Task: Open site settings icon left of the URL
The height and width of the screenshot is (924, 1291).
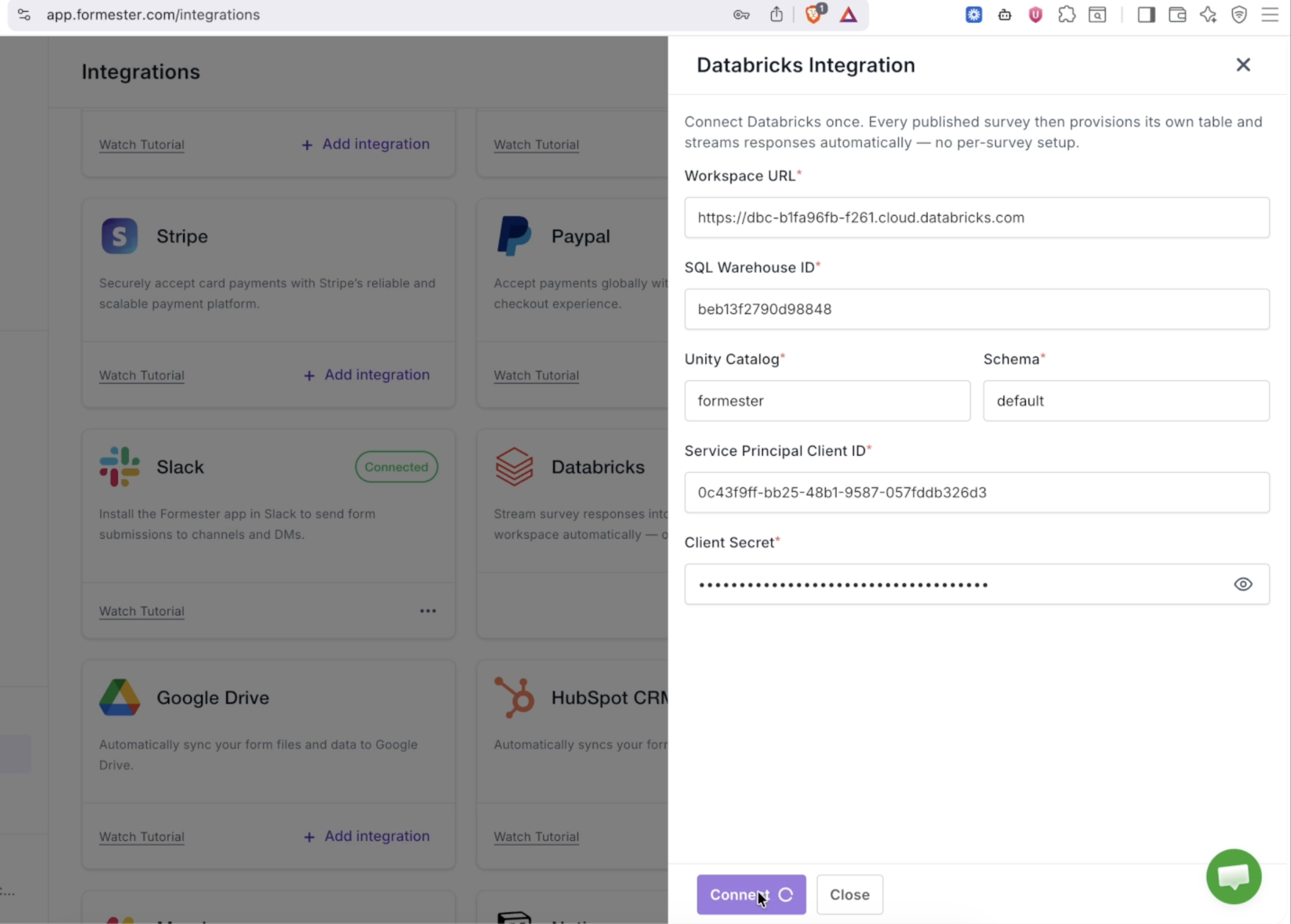Action: tap(24, 14)
